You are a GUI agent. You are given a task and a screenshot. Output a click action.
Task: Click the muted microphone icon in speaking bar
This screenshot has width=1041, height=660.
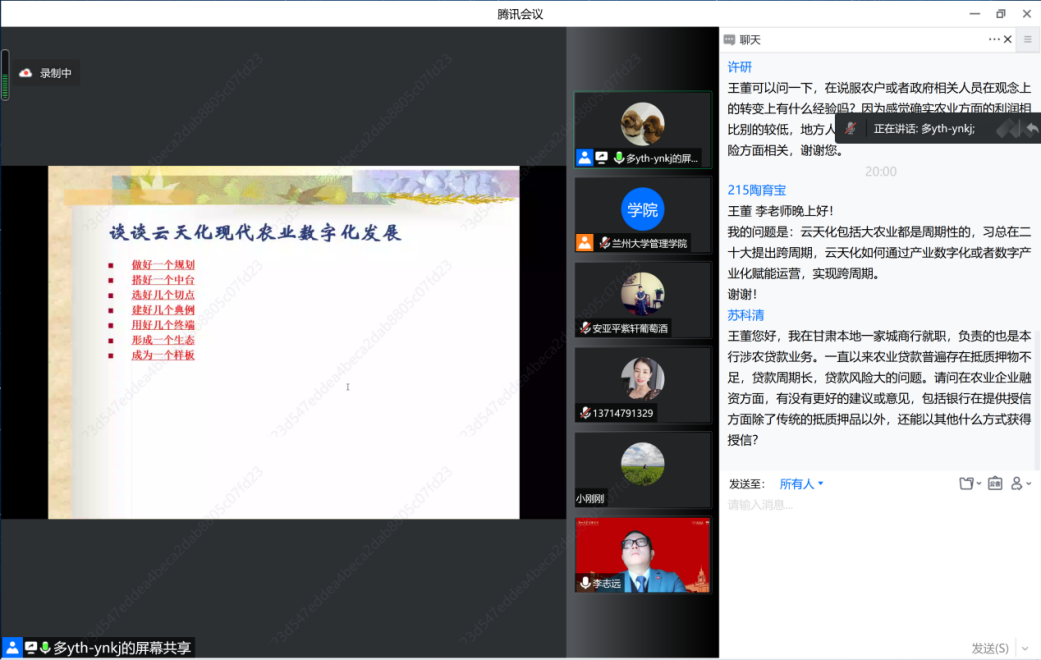coord(850,128)
